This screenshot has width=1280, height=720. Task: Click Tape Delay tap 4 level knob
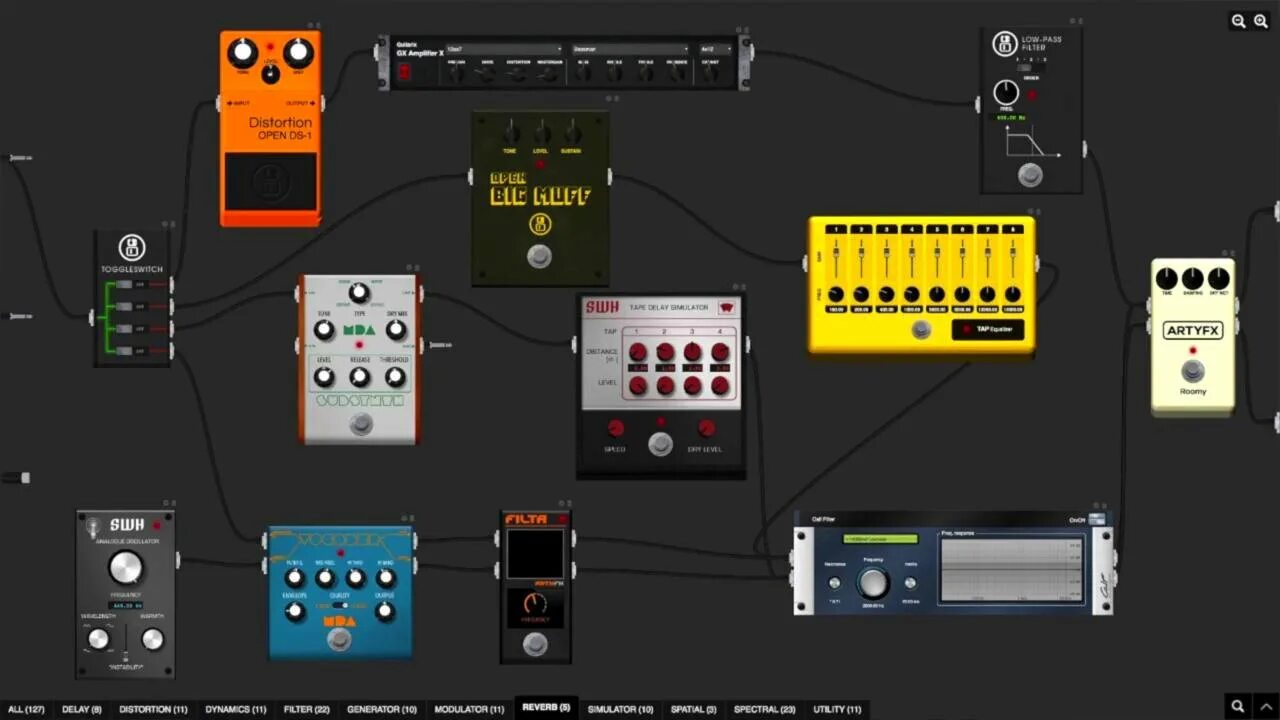point(719,385)
